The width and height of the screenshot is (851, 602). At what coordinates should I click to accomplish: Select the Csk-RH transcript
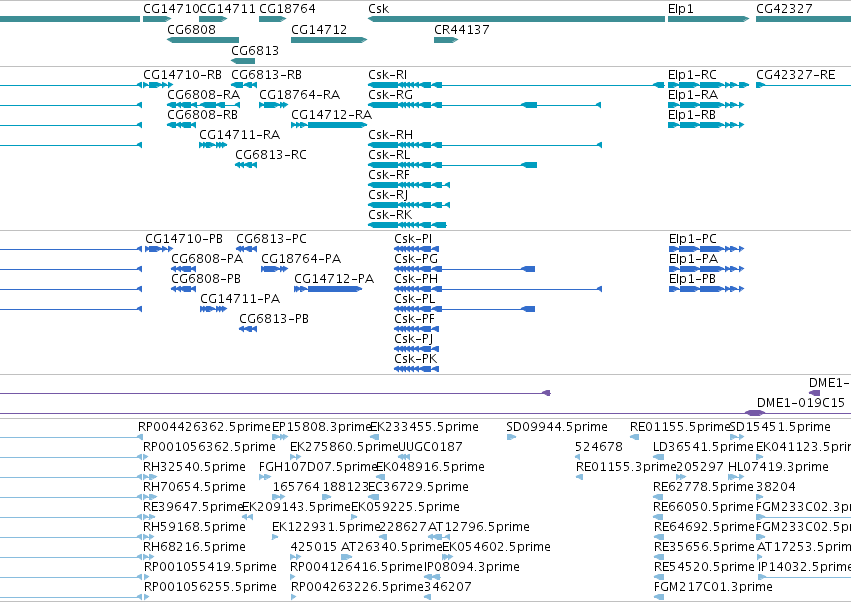tap(485, 145)
